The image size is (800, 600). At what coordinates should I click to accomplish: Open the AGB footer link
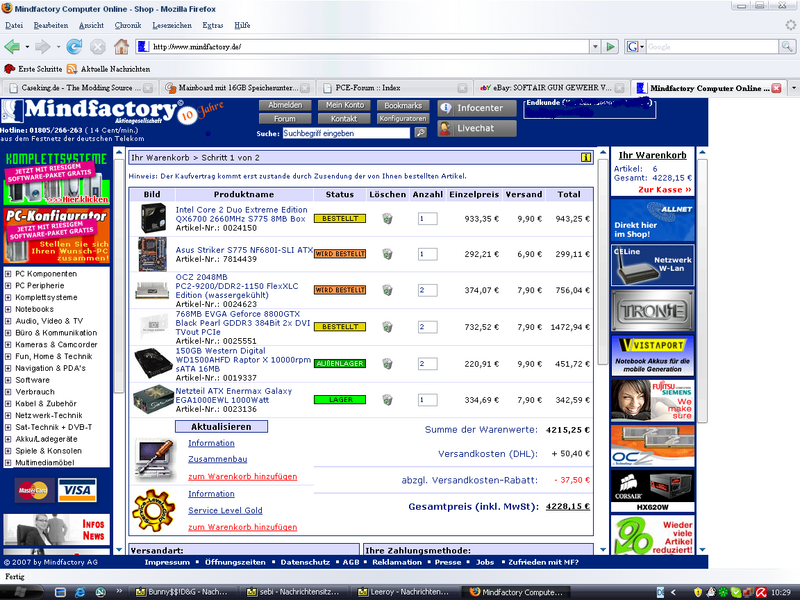pos(351,562)
